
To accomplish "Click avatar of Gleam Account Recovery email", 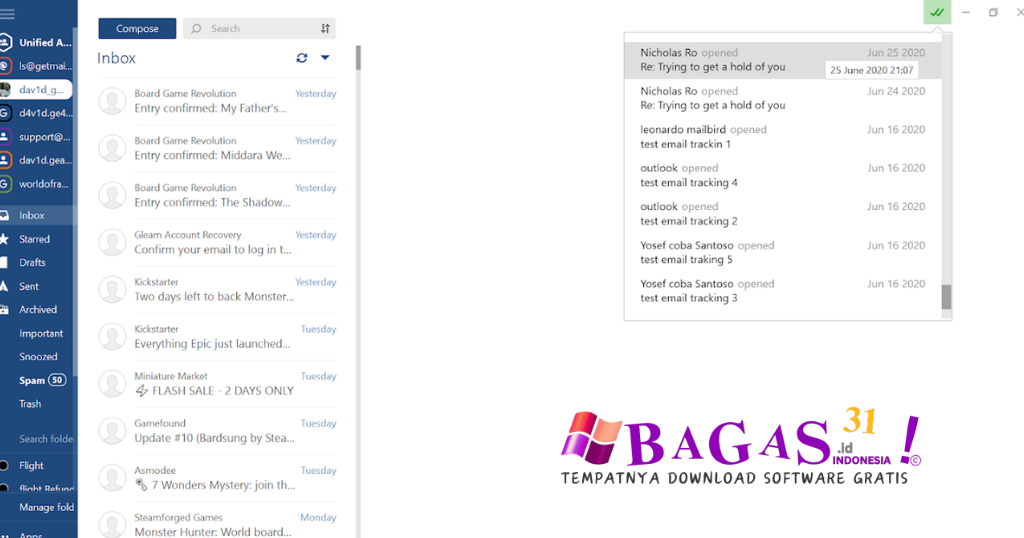I will (112, 242).
